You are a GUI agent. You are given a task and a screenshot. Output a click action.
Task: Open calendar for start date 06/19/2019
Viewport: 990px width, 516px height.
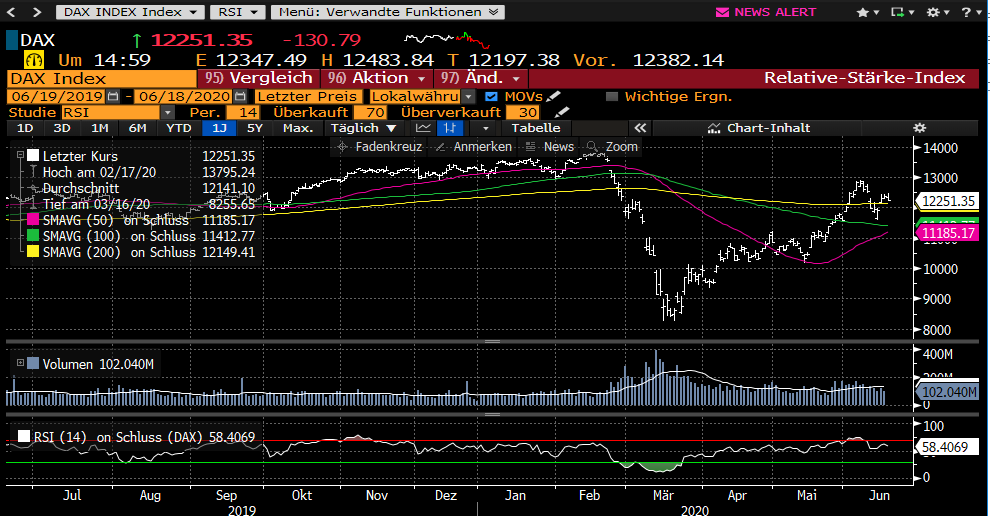[112, 97]
